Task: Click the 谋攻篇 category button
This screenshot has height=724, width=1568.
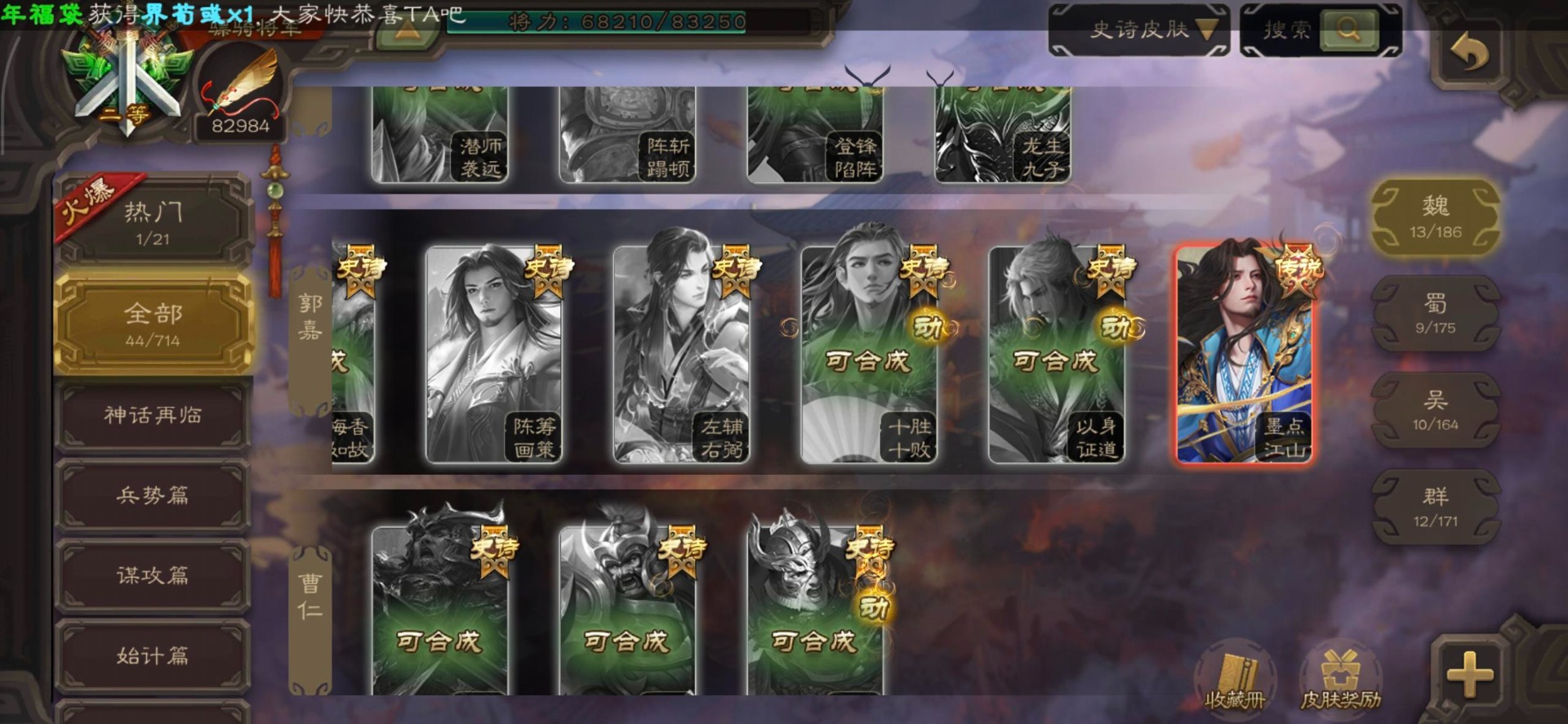Action: [153, 575]
